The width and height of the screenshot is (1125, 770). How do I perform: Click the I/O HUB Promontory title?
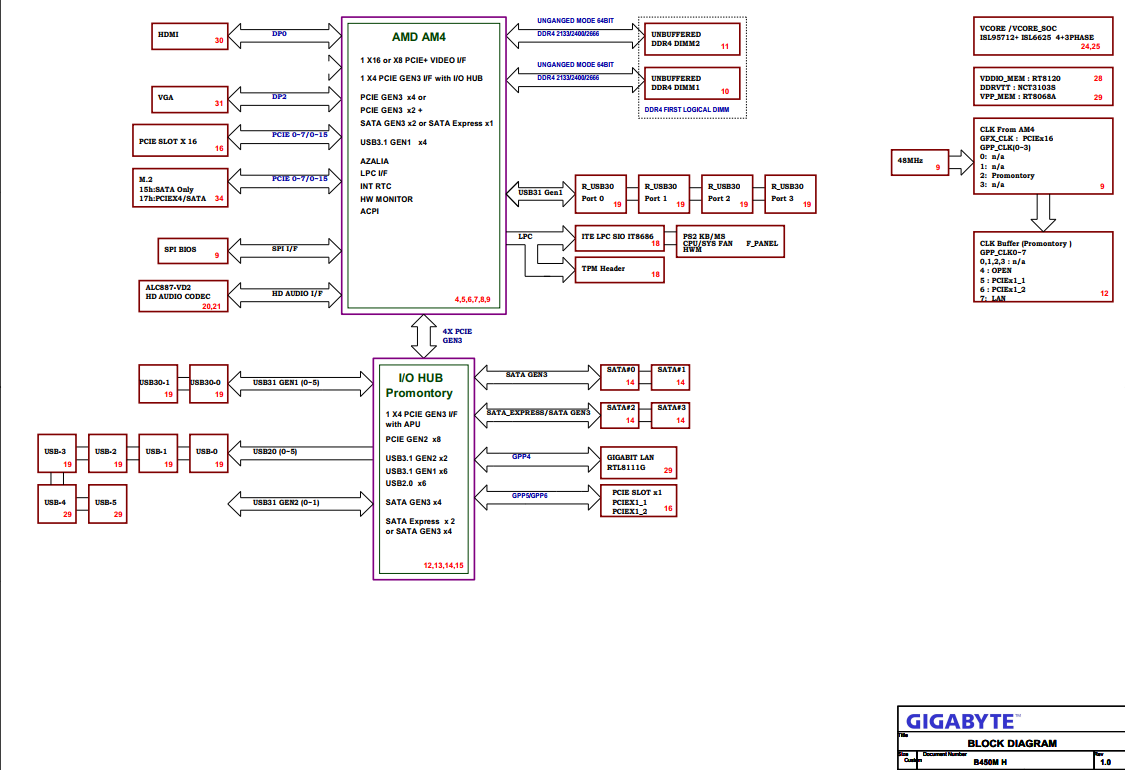tap(420, 385)
